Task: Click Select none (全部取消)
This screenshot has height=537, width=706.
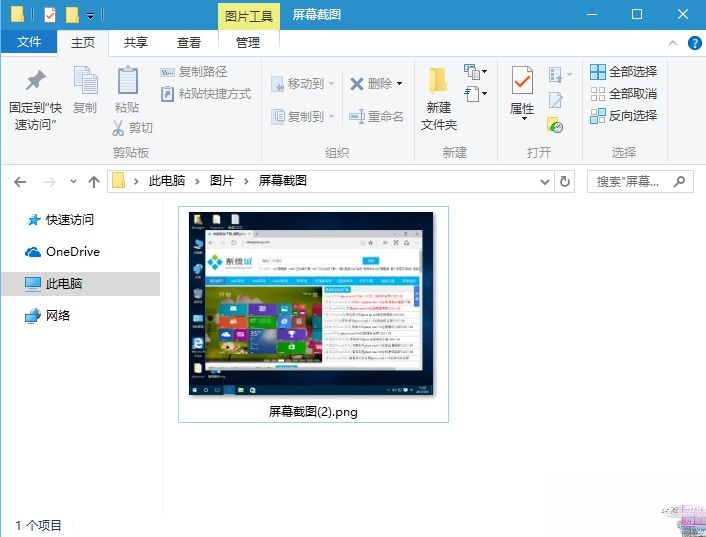Action: (623, 94)
